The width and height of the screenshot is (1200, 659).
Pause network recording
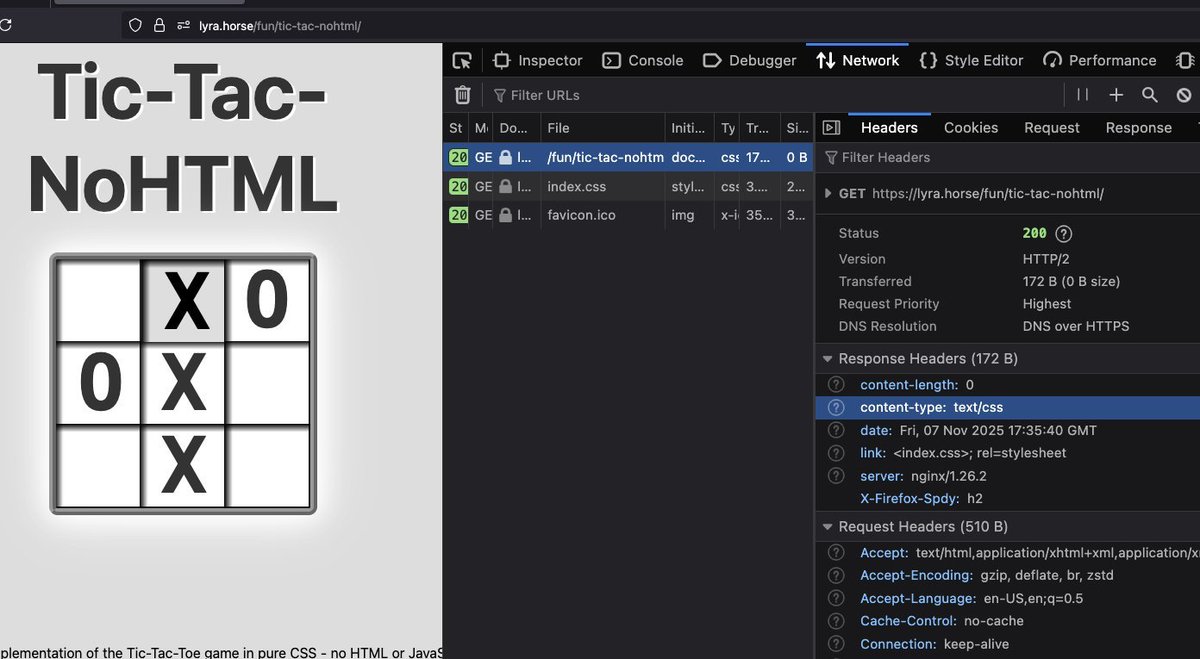(1082, 95)
